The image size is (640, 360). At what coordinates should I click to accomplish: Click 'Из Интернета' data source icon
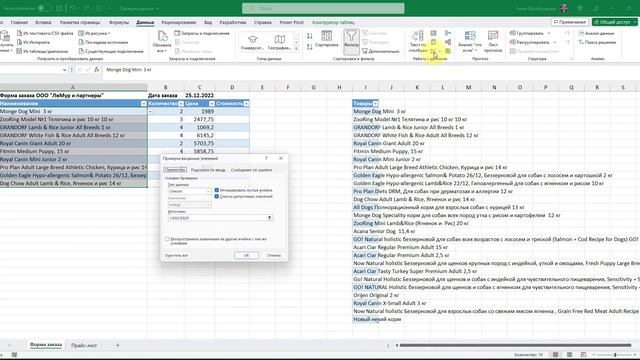[19, 42]
